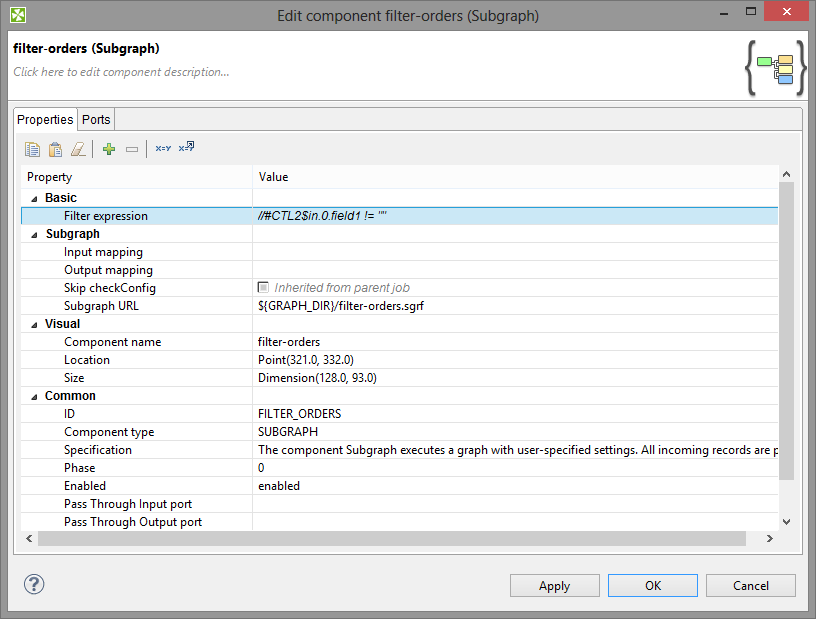Select the Properties tab

click(x=46, y=120)
